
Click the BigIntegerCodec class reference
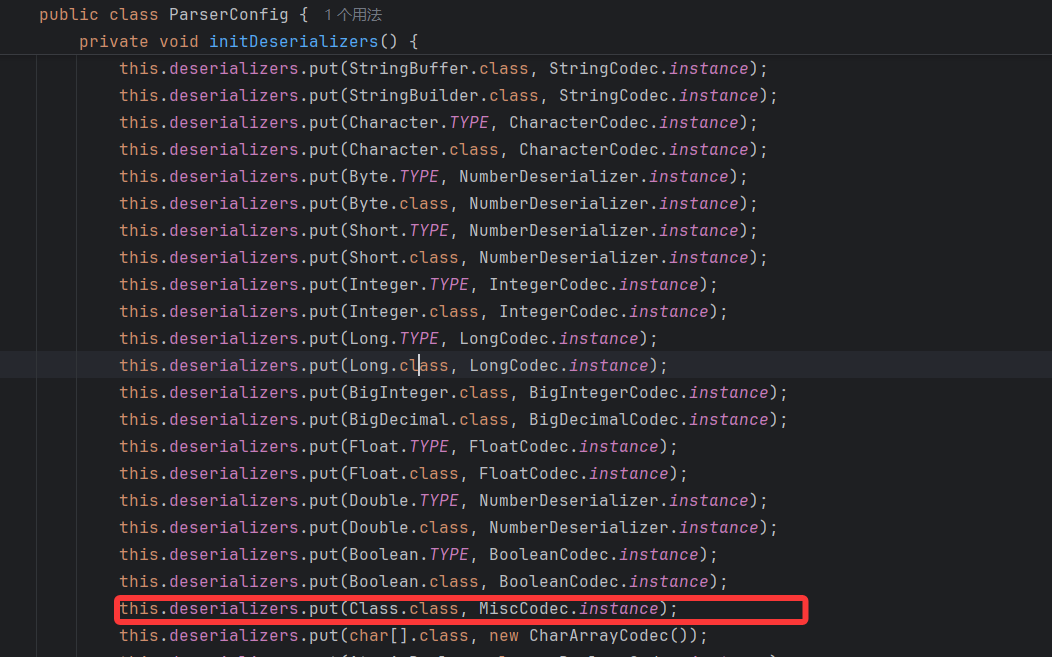point(603,393)
